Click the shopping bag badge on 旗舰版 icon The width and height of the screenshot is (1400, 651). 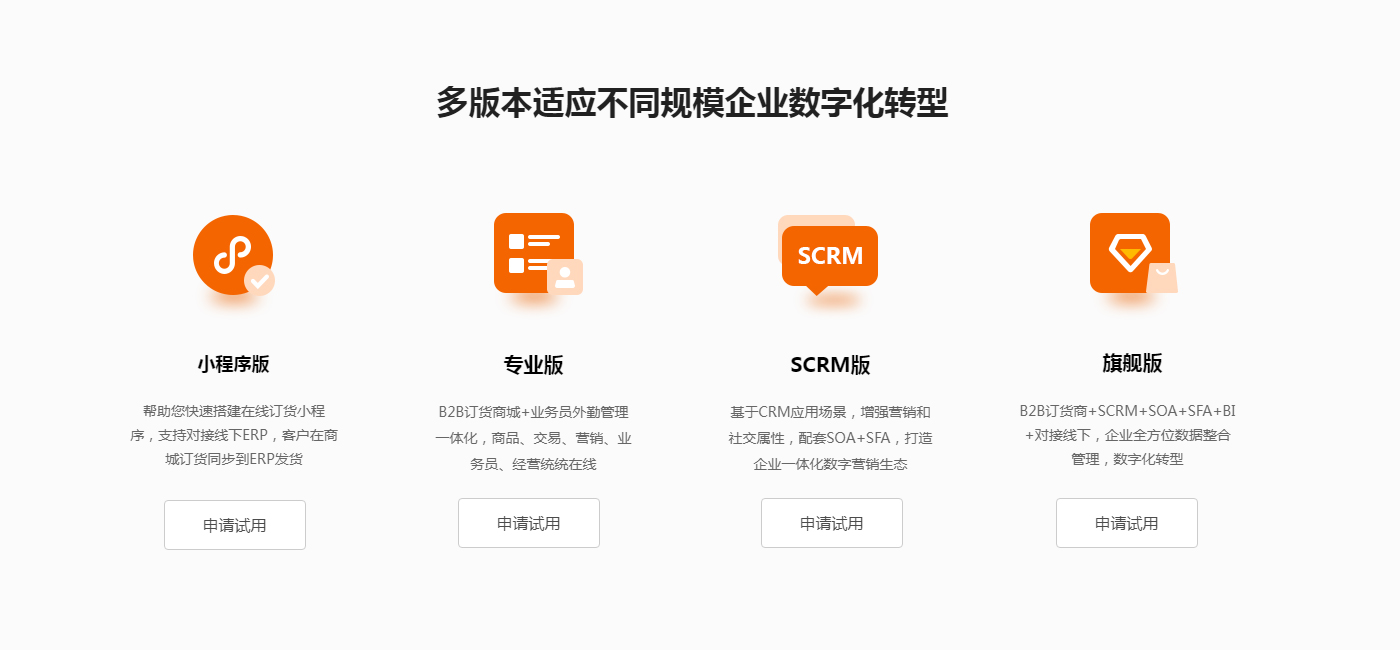1162,277
